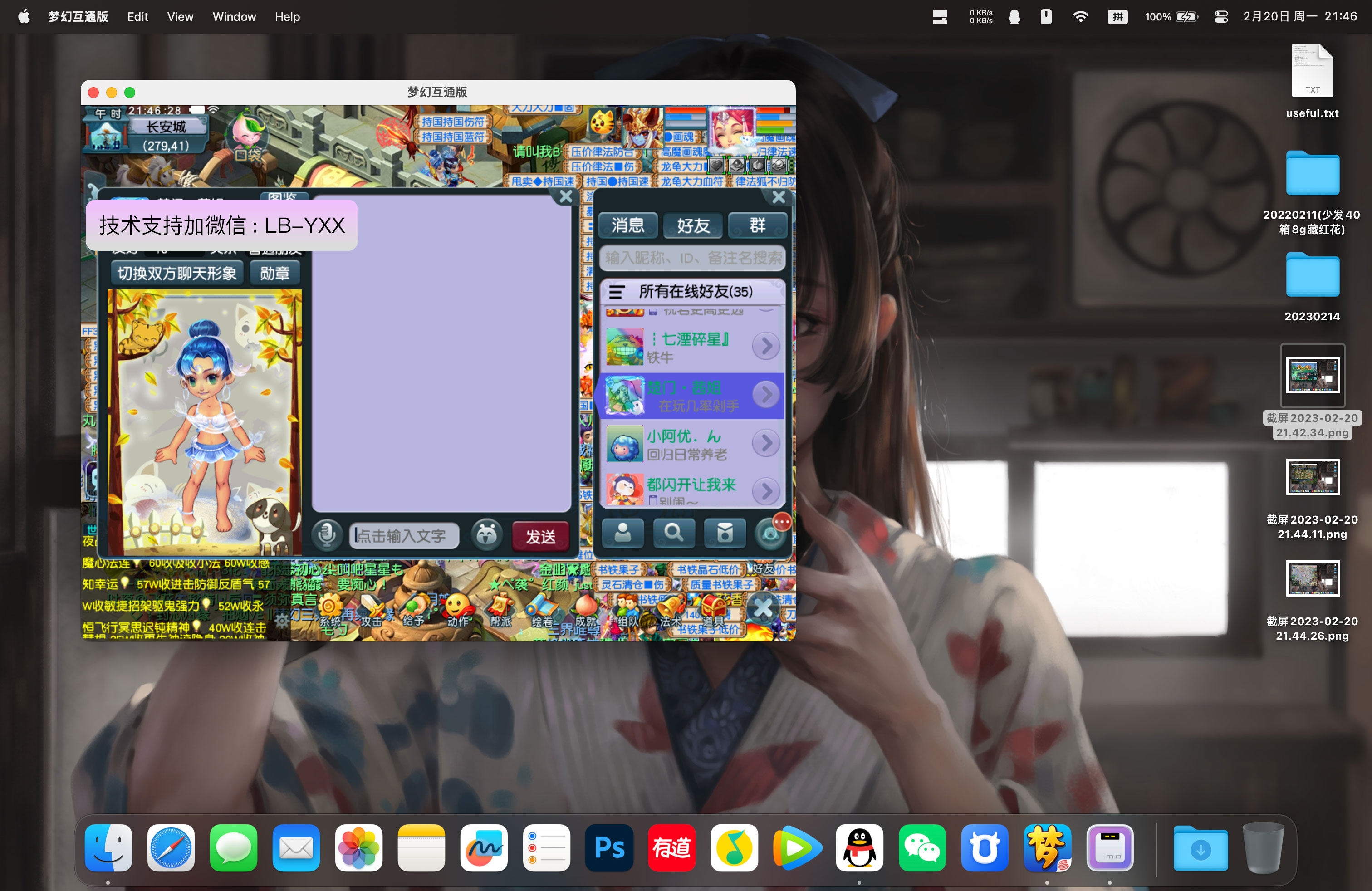
Task: Switch to the 消息 tab
Action: tap(627, 225)
